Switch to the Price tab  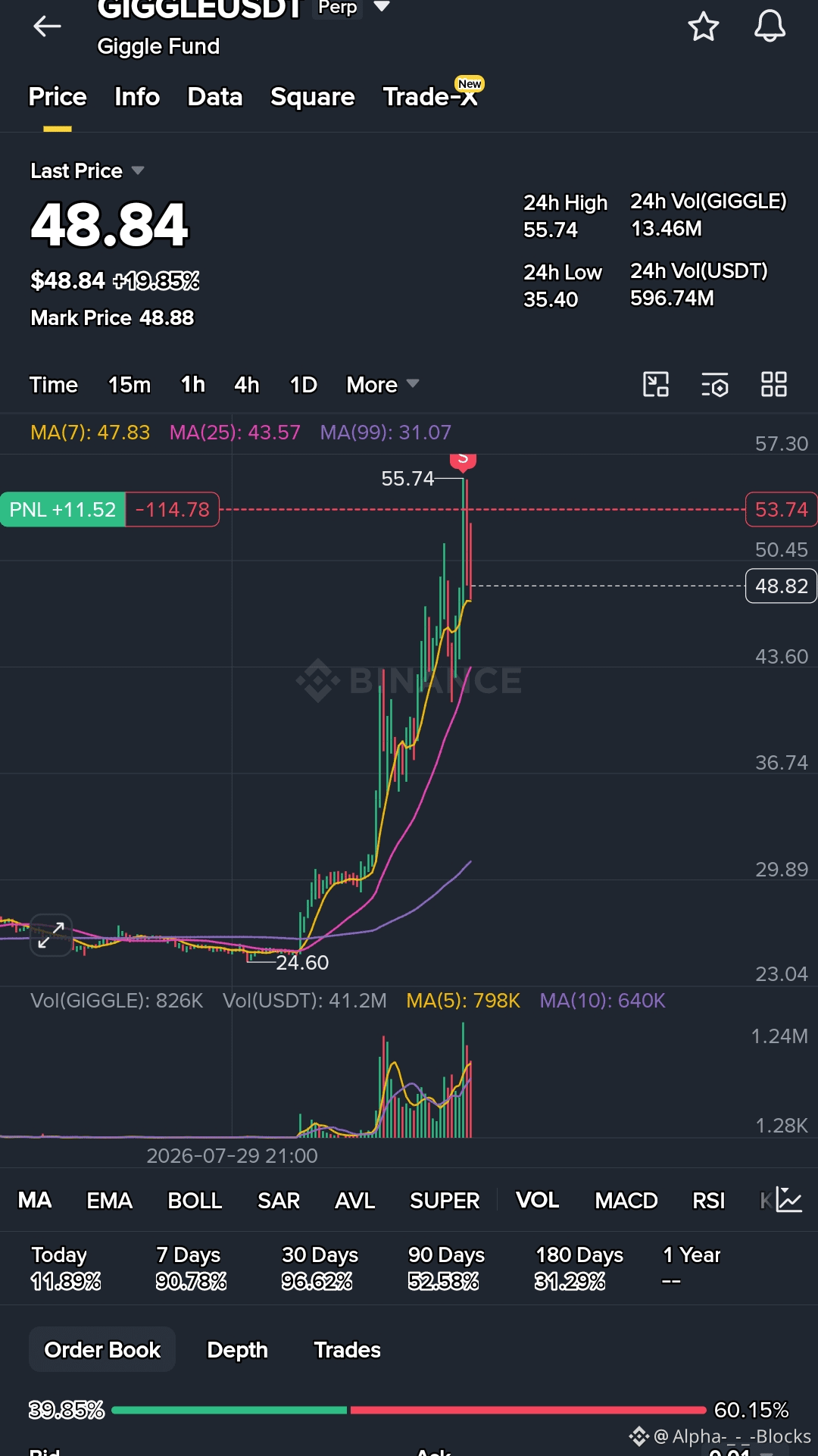58,97
